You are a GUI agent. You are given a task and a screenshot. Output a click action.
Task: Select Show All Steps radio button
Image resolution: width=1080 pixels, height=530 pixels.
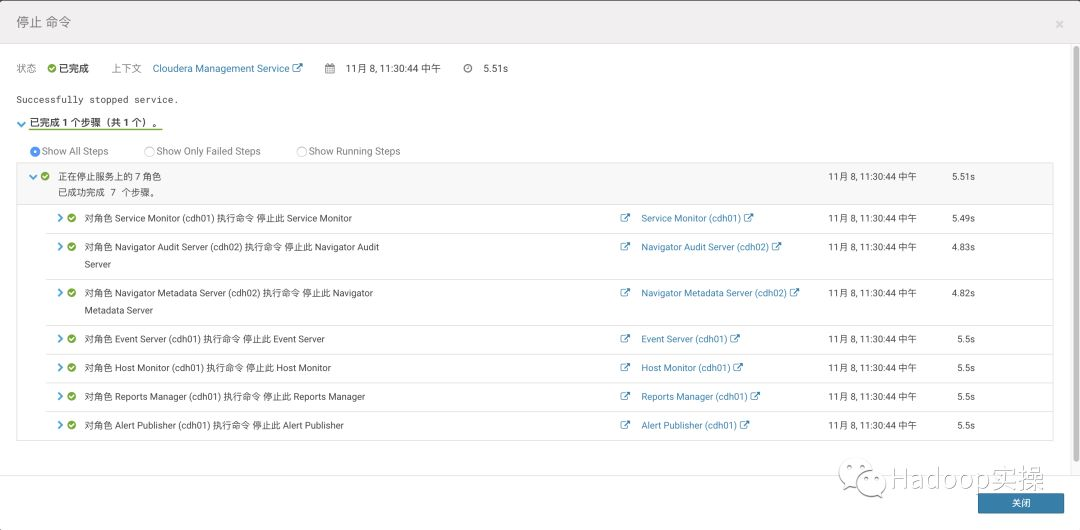(35, 152)
